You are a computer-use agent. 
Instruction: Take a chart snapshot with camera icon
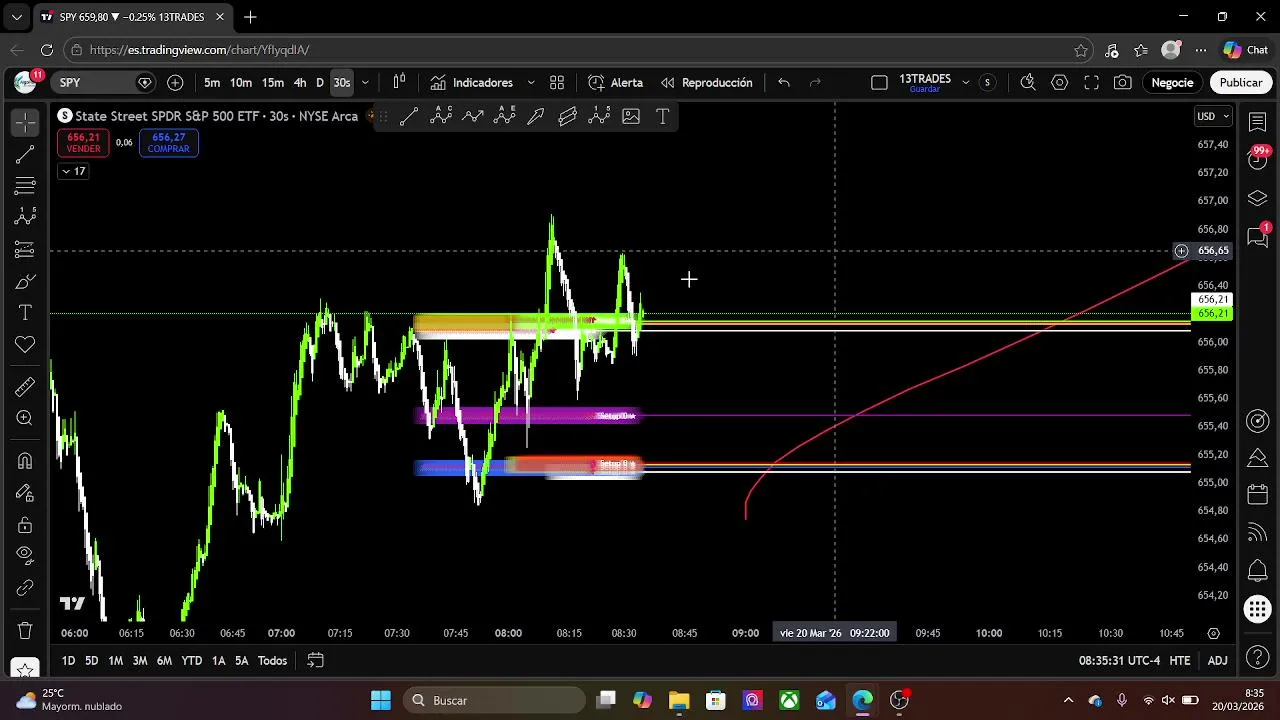pyautogui.click(x=1123, y=82)
